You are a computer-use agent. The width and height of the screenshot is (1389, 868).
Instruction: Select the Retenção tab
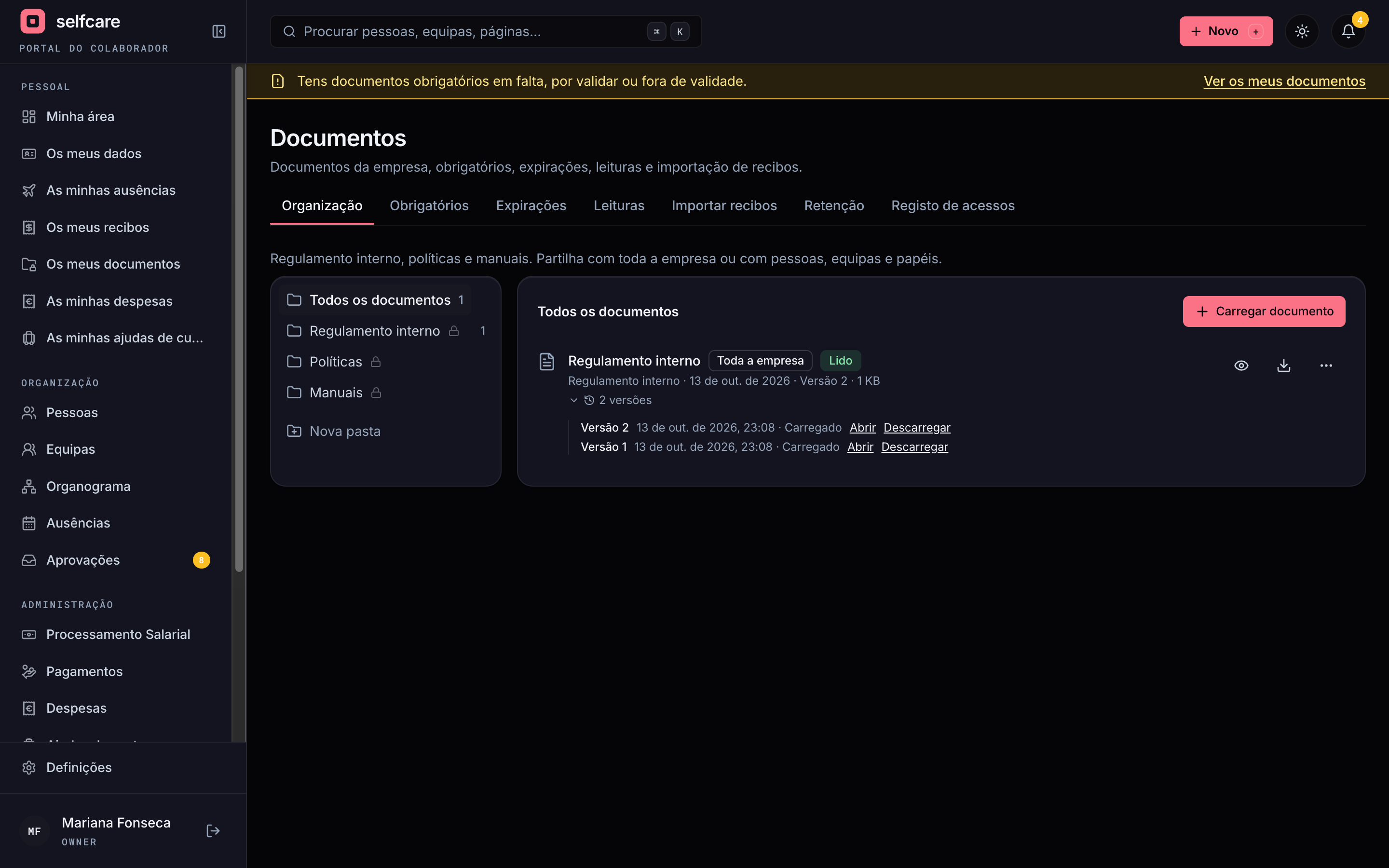[833, 205]
